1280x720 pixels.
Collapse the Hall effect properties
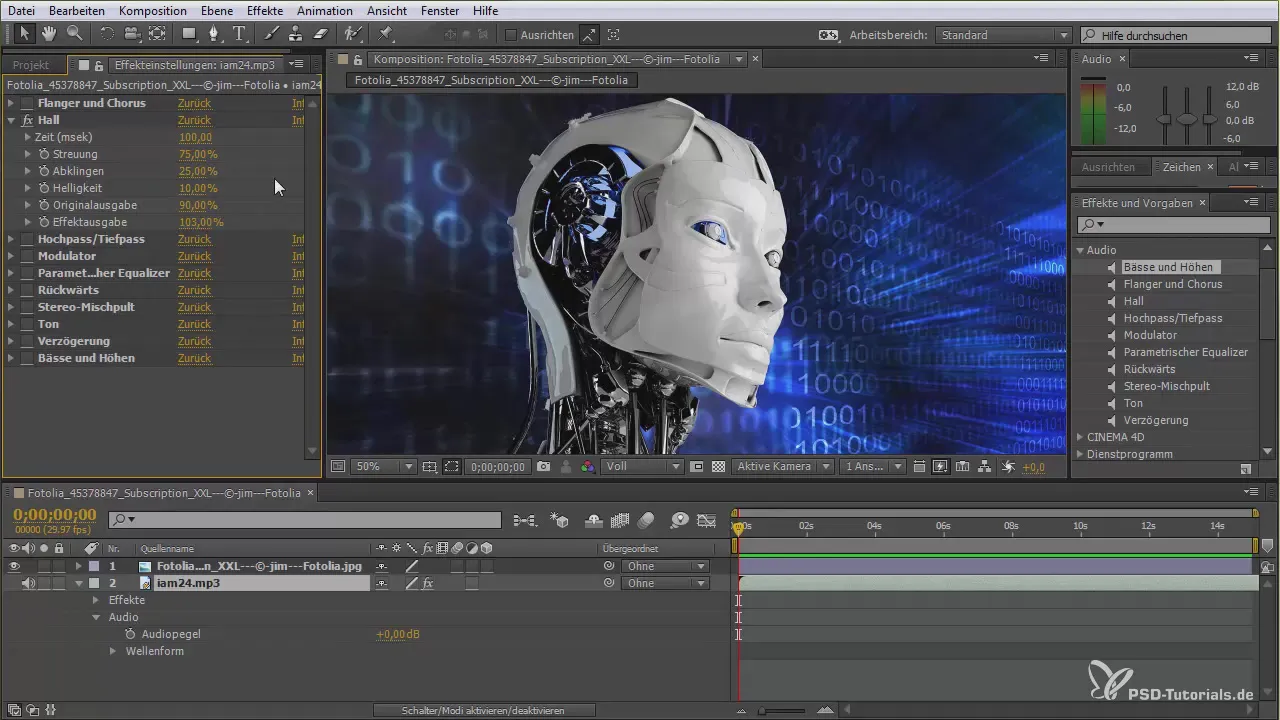click(11, 120)
